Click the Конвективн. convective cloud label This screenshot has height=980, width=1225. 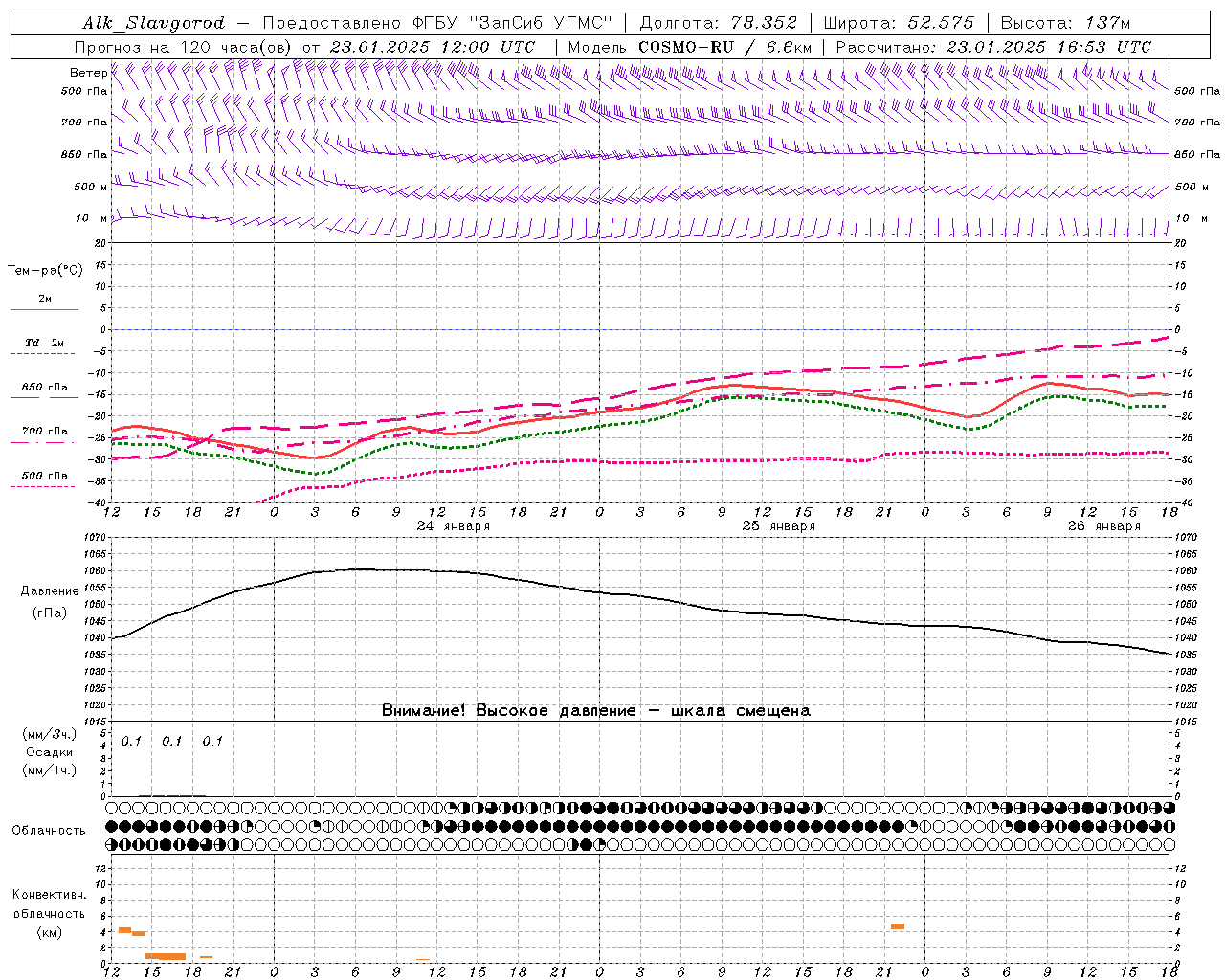point(49,895)
